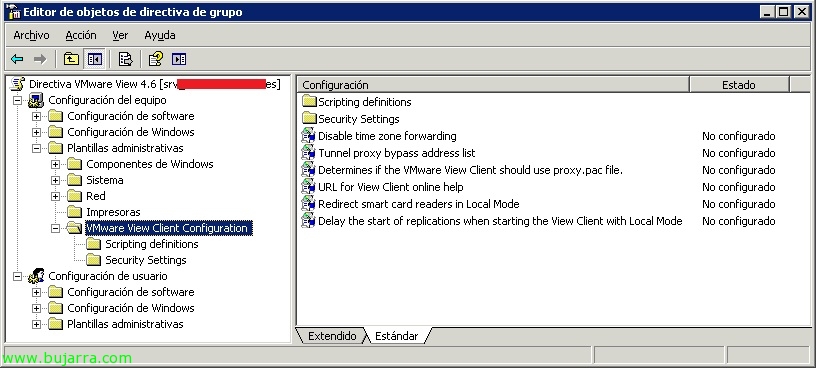The height and width of the screenshot is (368, 816).
Task: Open the Archivo menu
Action: (31, 35)
